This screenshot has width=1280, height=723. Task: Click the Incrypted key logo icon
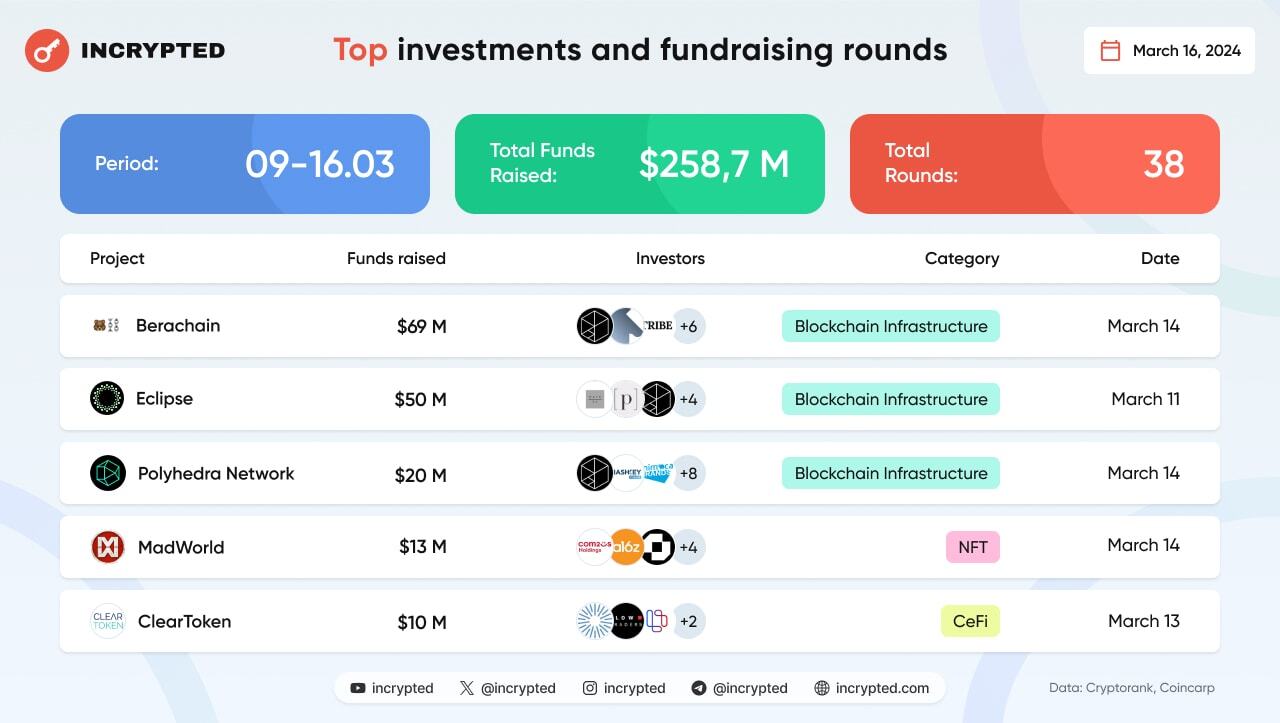[46, 50]
